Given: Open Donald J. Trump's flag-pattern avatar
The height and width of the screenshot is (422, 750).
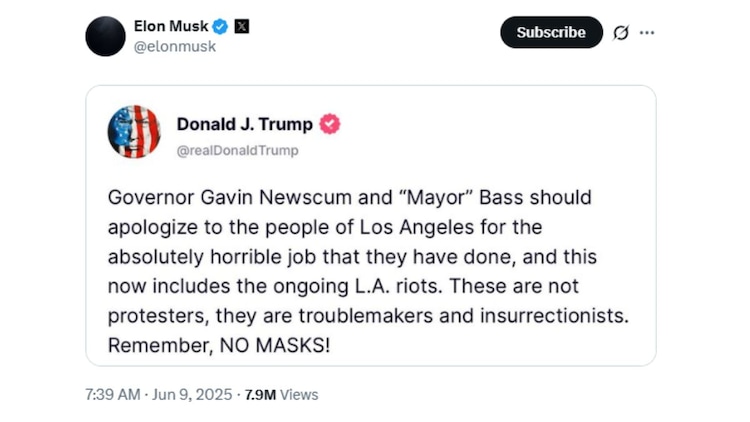Looking at the screenshot, I should tap(134, 131).
